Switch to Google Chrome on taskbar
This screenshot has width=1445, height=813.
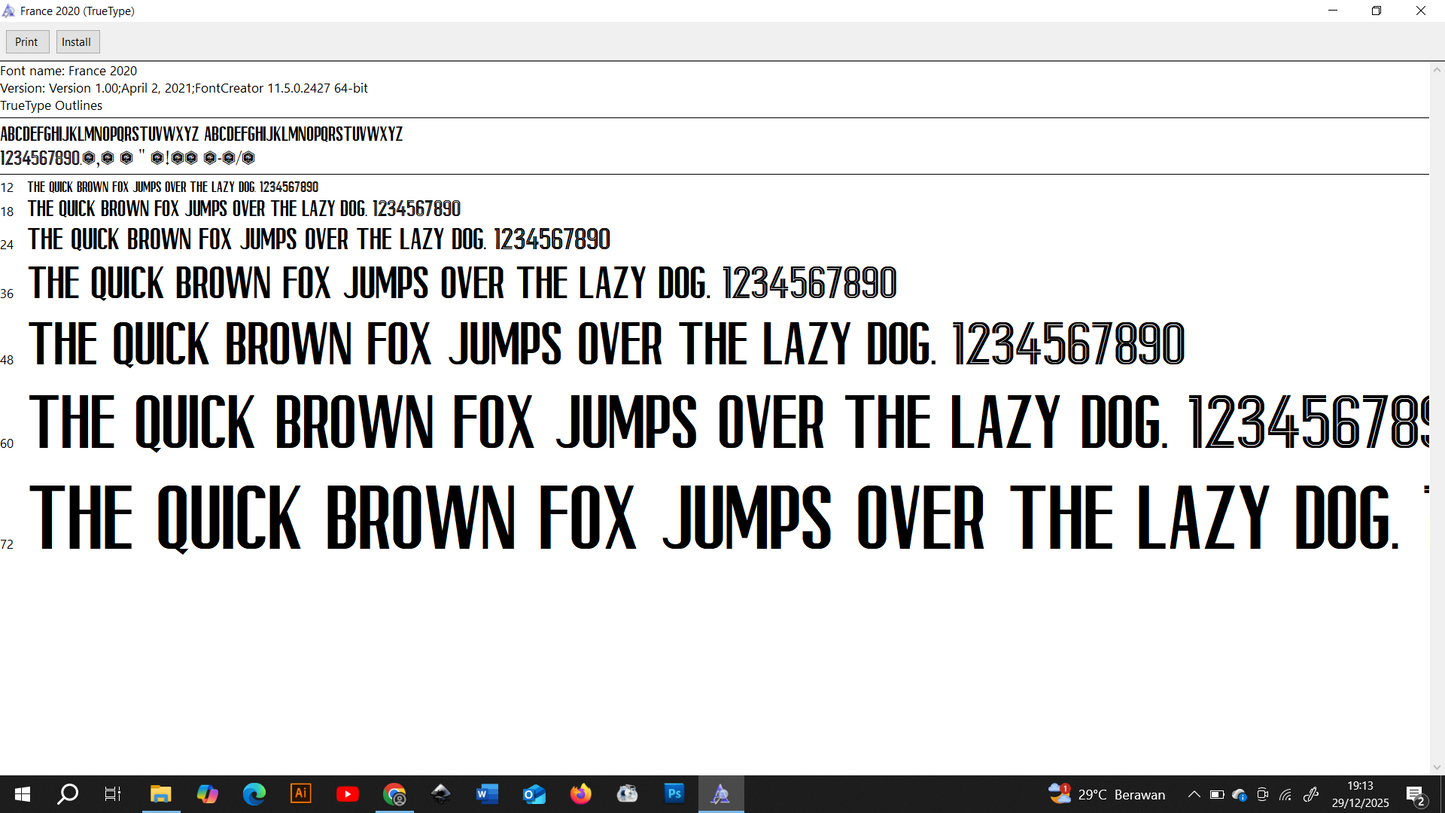pos(394,794)
